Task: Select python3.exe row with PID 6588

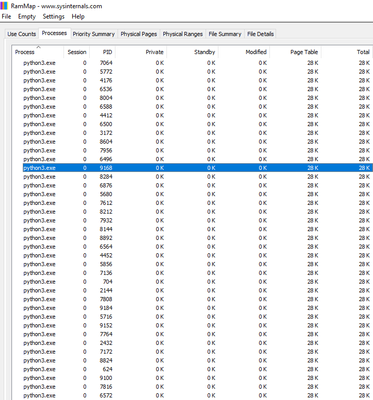Action: 198,107
